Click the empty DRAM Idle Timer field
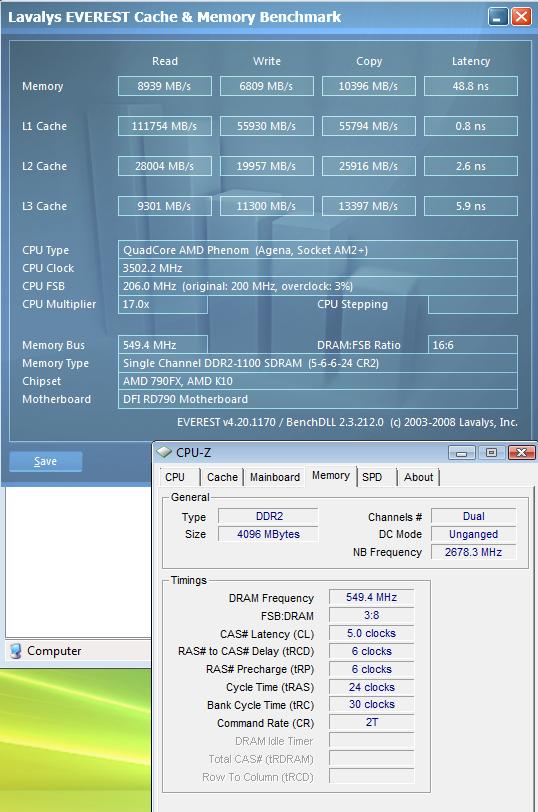 (372, 741)
